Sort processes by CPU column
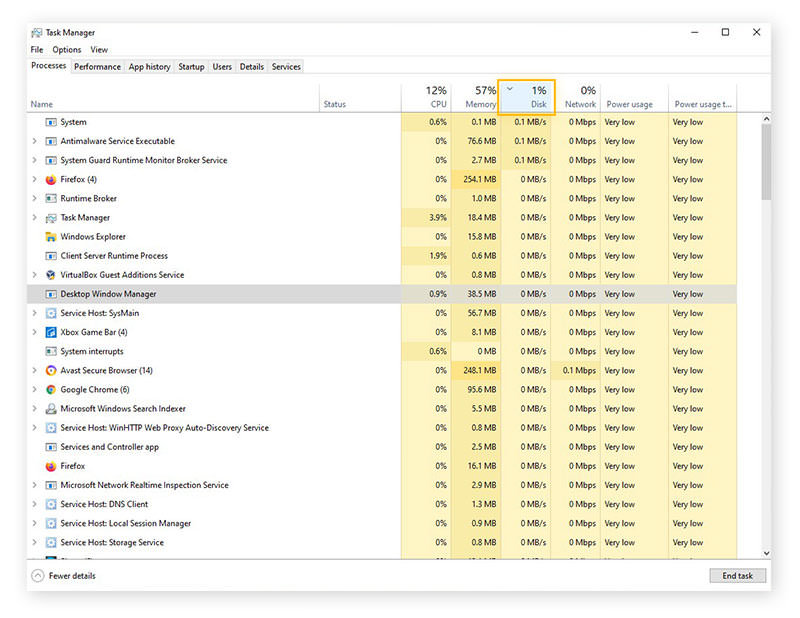Image resolution: width=800 pixels, height=618 pixels. [426, 97]
